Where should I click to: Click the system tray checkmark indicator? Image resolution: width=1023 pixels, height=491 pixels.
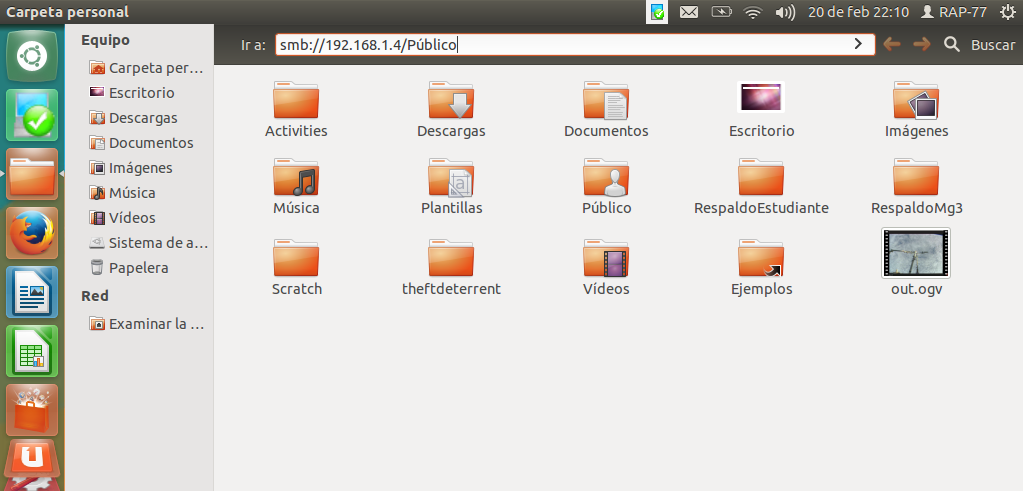click(x=657, y=12)
